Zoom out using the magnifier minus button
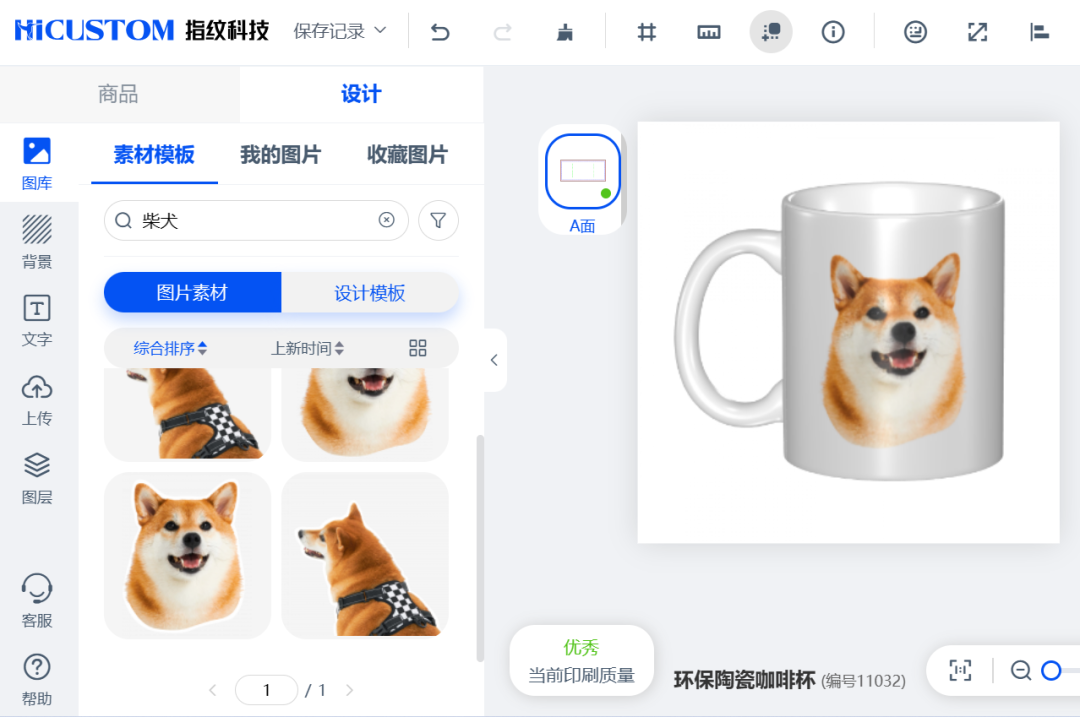The image size is (1080, 717). pyautogui.click(x=1020, y=671)
